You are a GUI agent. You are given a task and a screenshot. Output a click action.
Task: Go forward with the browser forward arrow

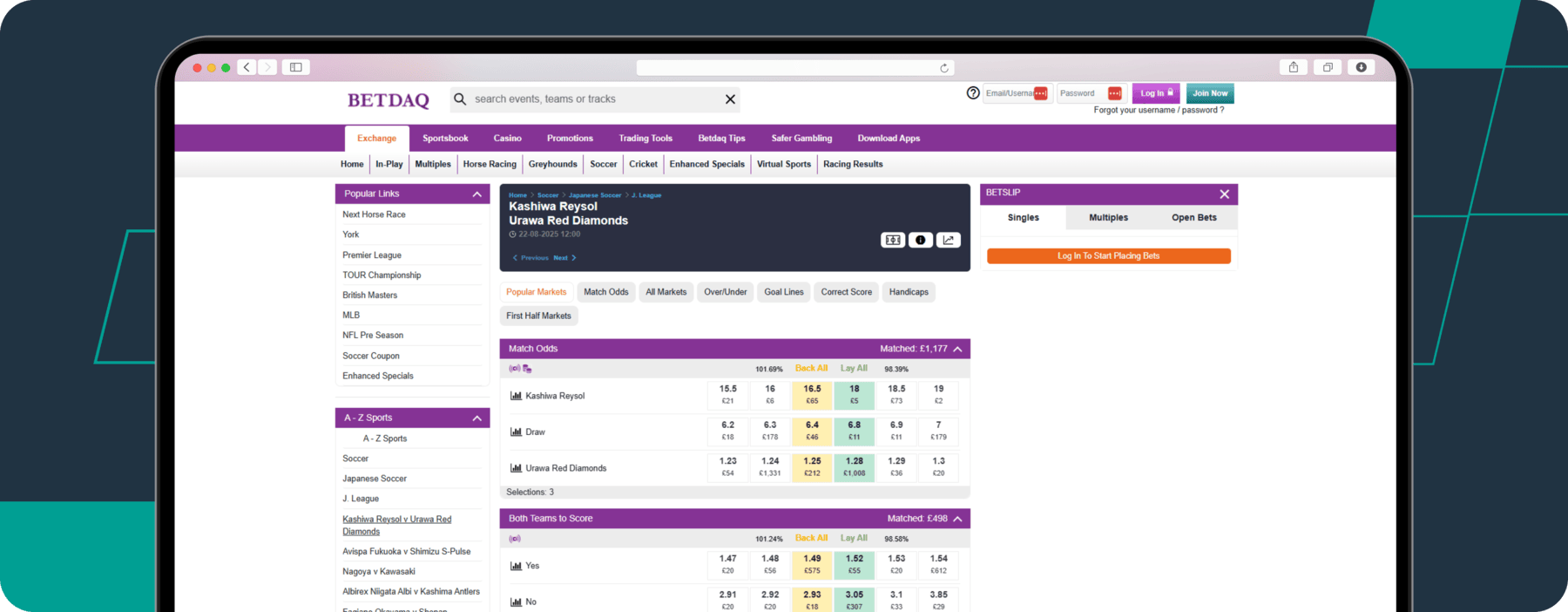tap(268, 67)
